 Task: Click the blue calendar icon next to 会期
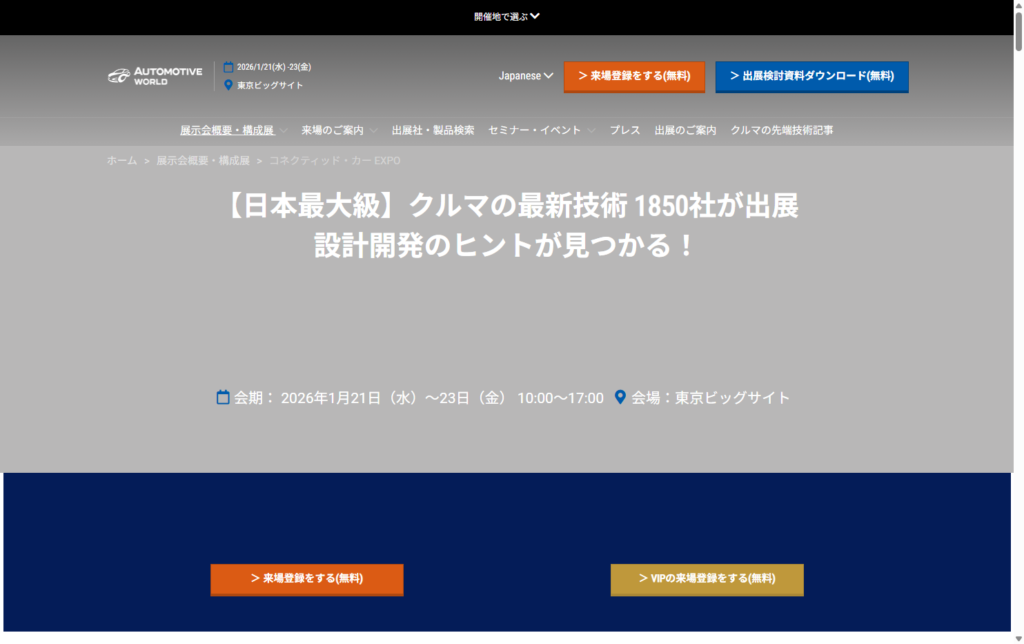pos(222,397)
